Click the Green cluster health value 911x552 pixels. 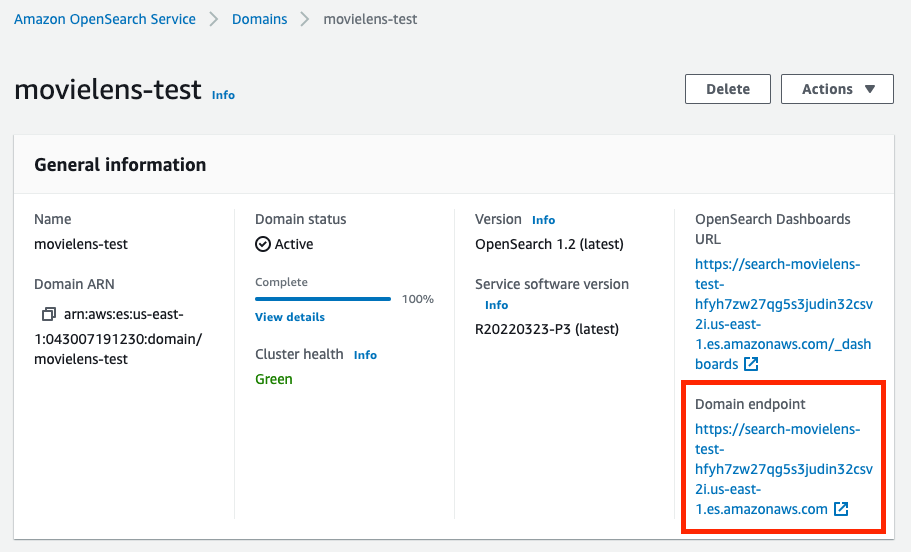tap(274, 379)
